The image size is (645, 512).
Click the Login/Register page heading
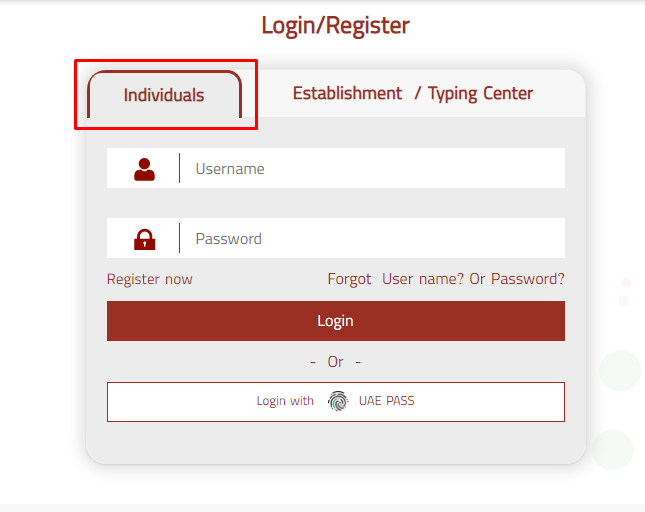[x=336, y=25]
